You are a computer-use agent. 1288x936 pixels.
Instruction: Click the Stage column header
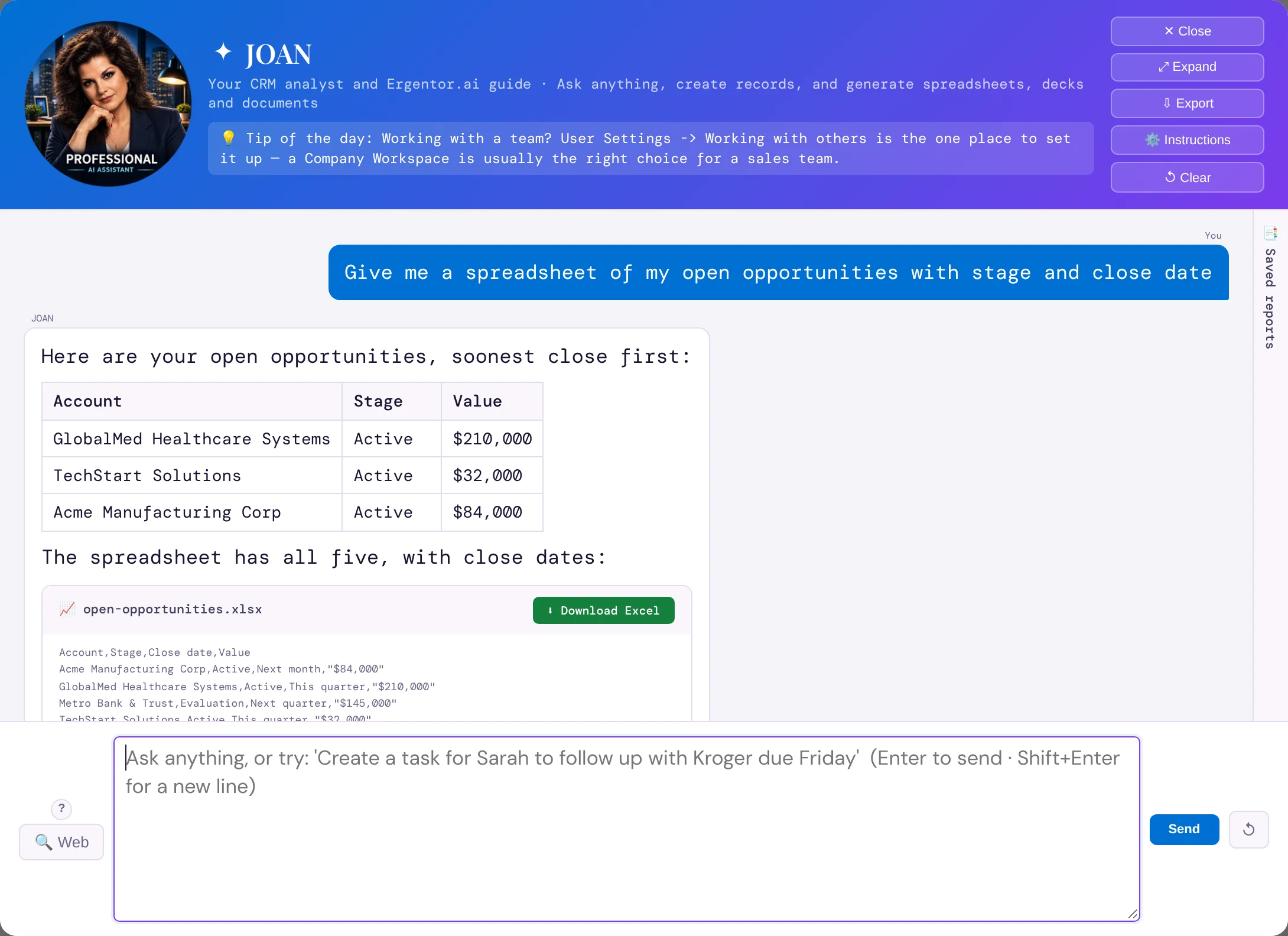391,401
